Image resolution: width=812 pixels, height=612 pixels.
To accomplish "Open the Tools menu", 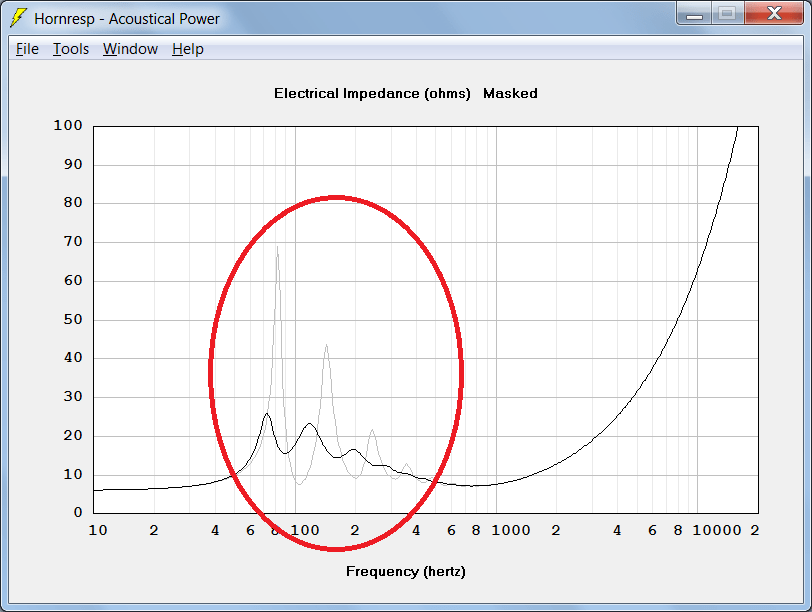I will click(x=71, y=49).
